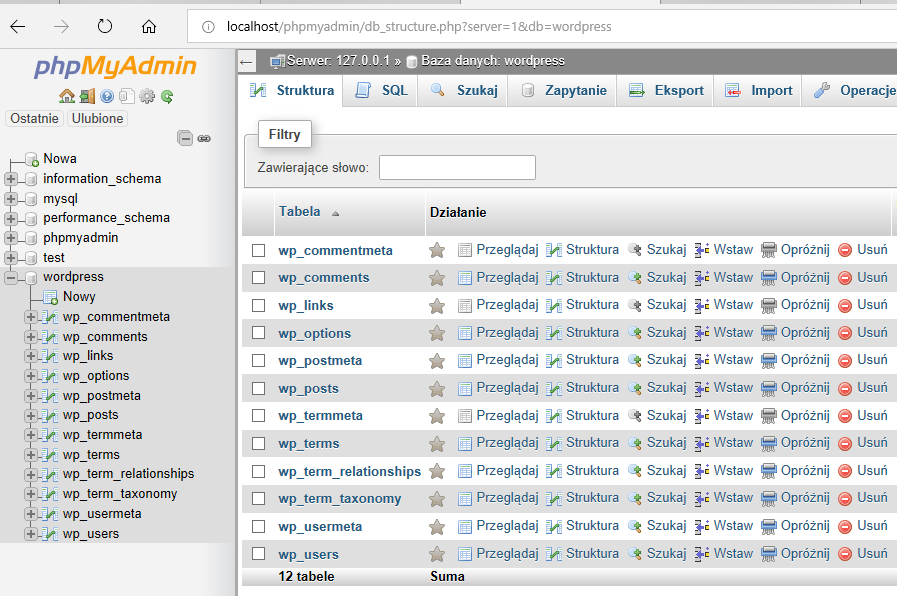897x596 pixels.
Task: Click Nowy under wordpress in tree
Action: [x=79, y=297]
